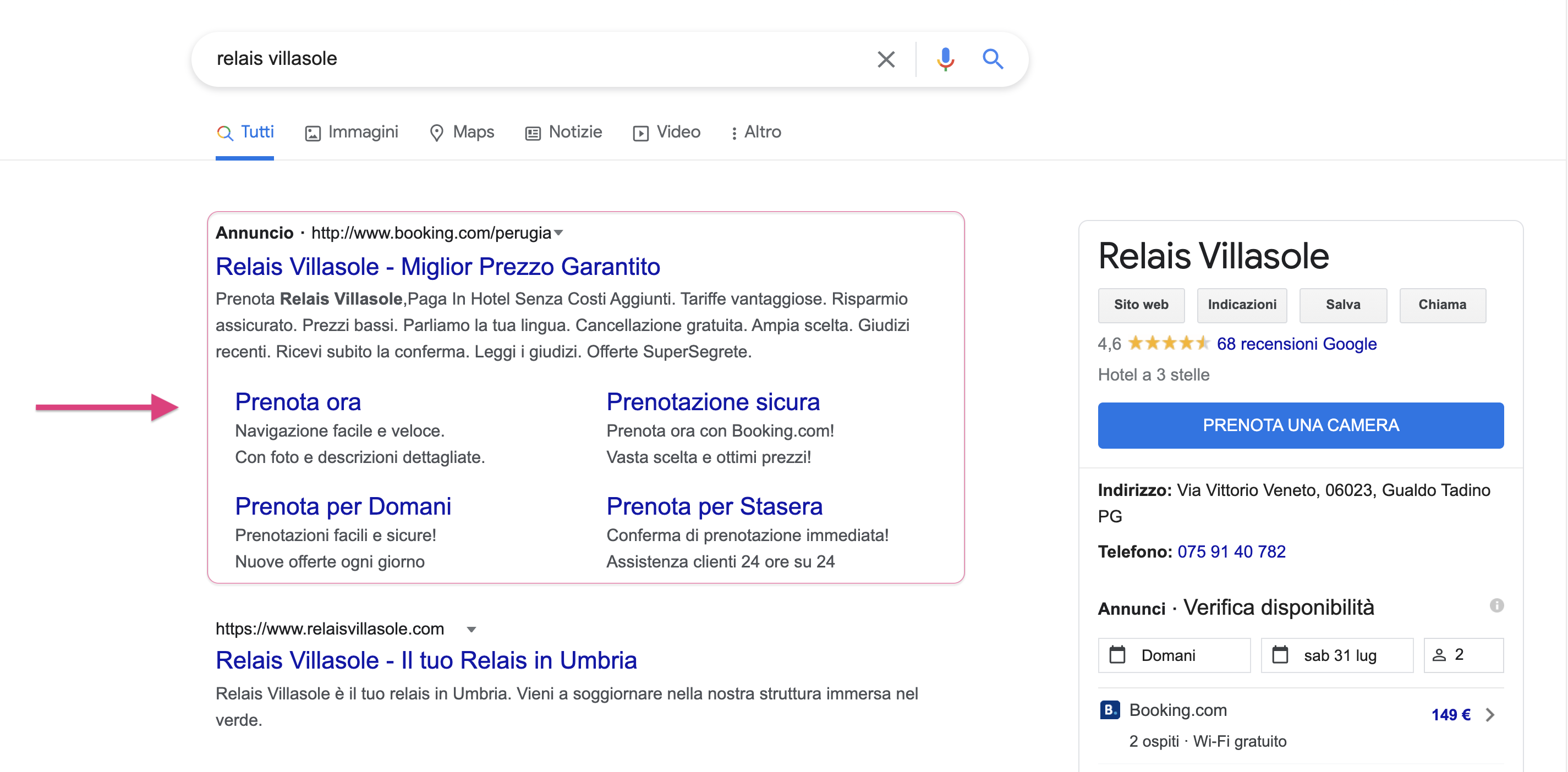Open 68 recensioni Google reviews link

point(1297,344)
